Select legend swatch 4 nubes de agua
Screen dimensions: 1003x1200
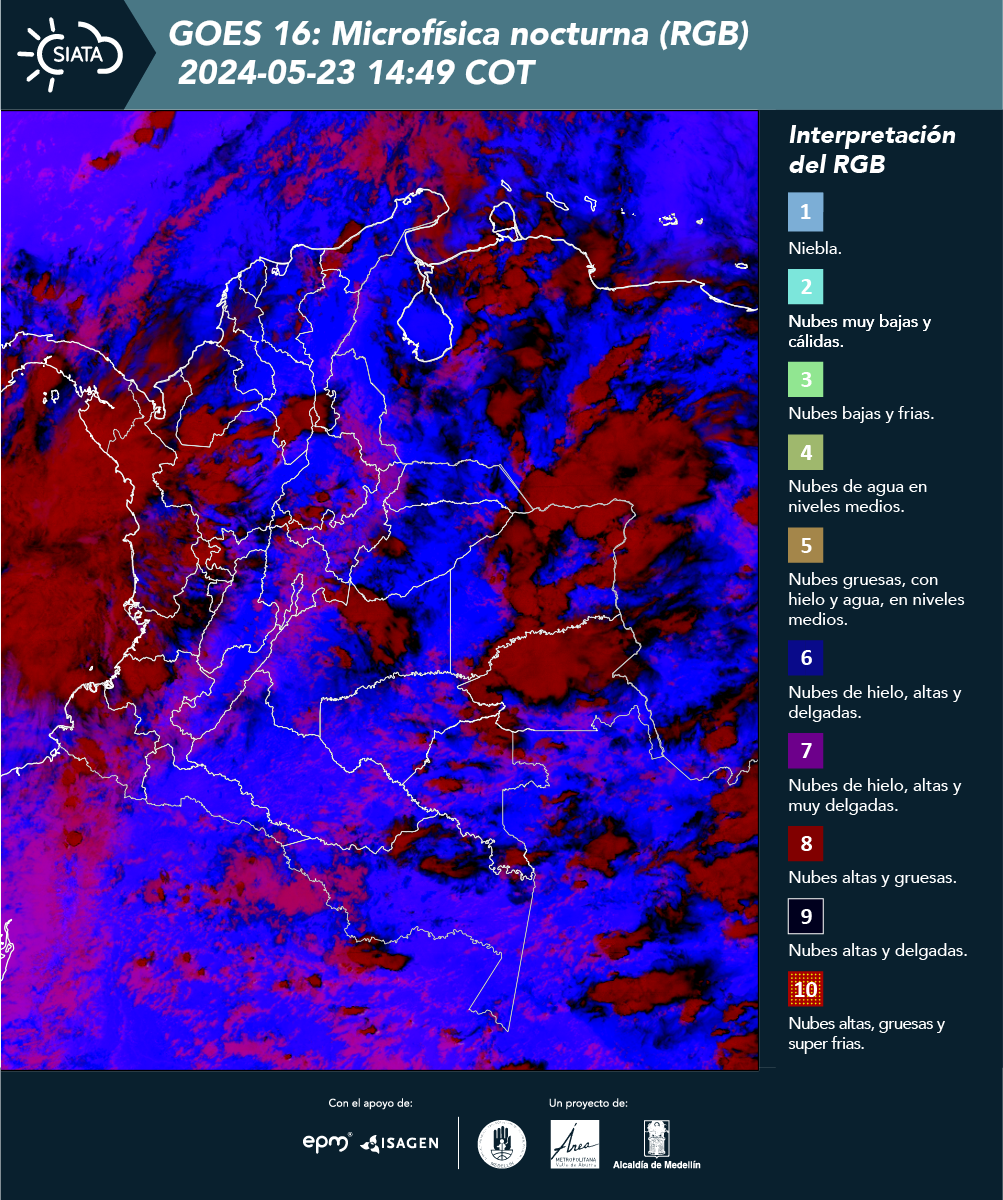[806, 453]
